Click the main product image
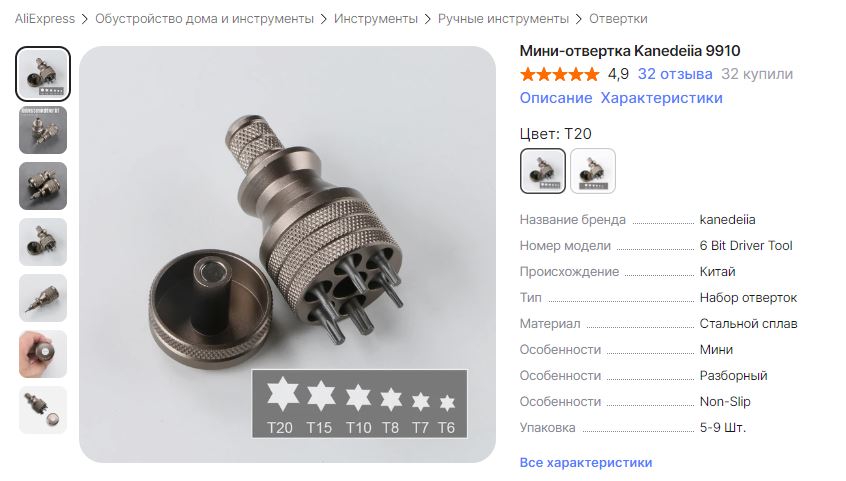846x481 pixels. pos(288,254)
